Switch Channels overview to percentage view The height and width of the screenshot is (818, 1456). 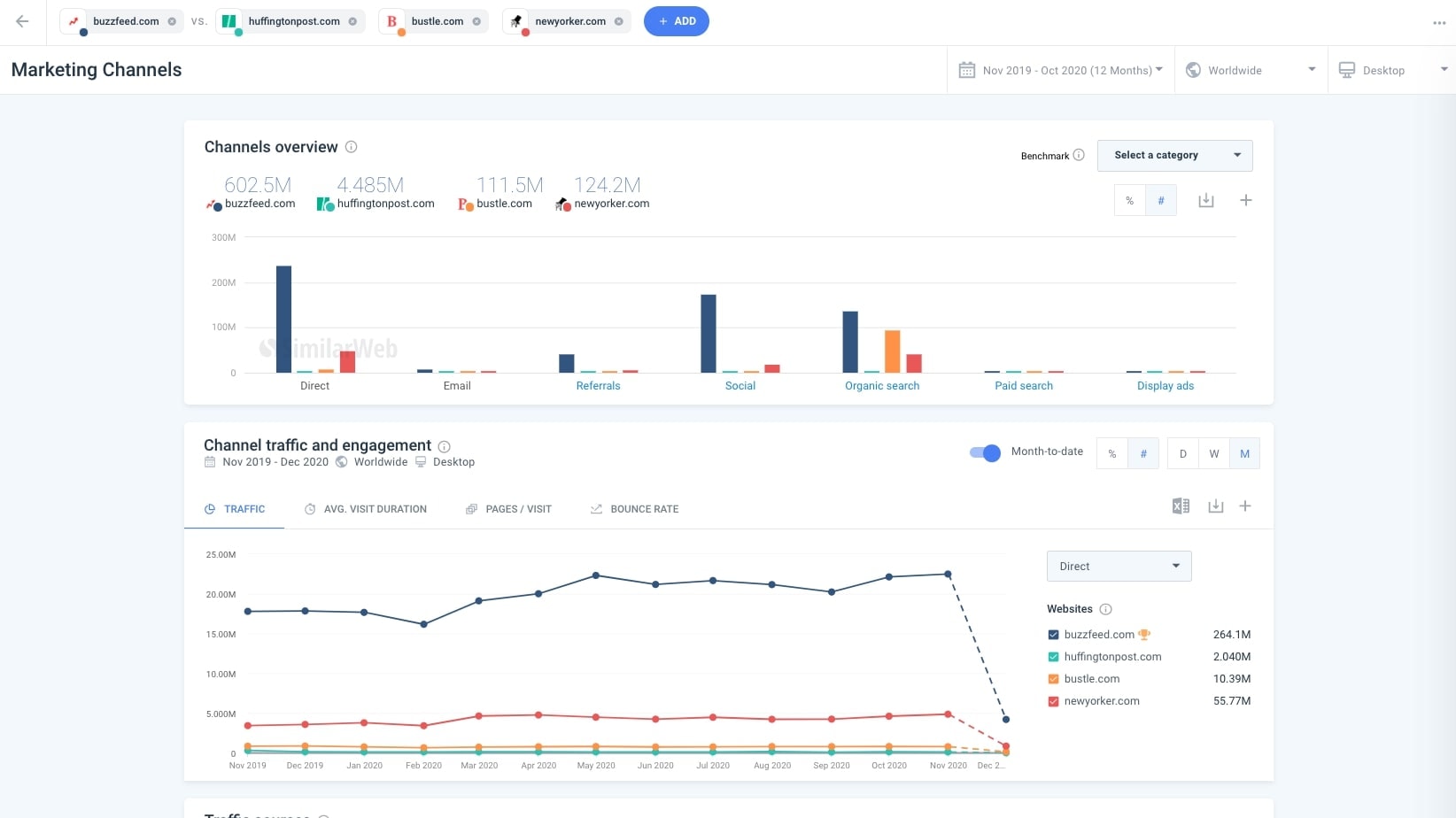(1130, 201)
